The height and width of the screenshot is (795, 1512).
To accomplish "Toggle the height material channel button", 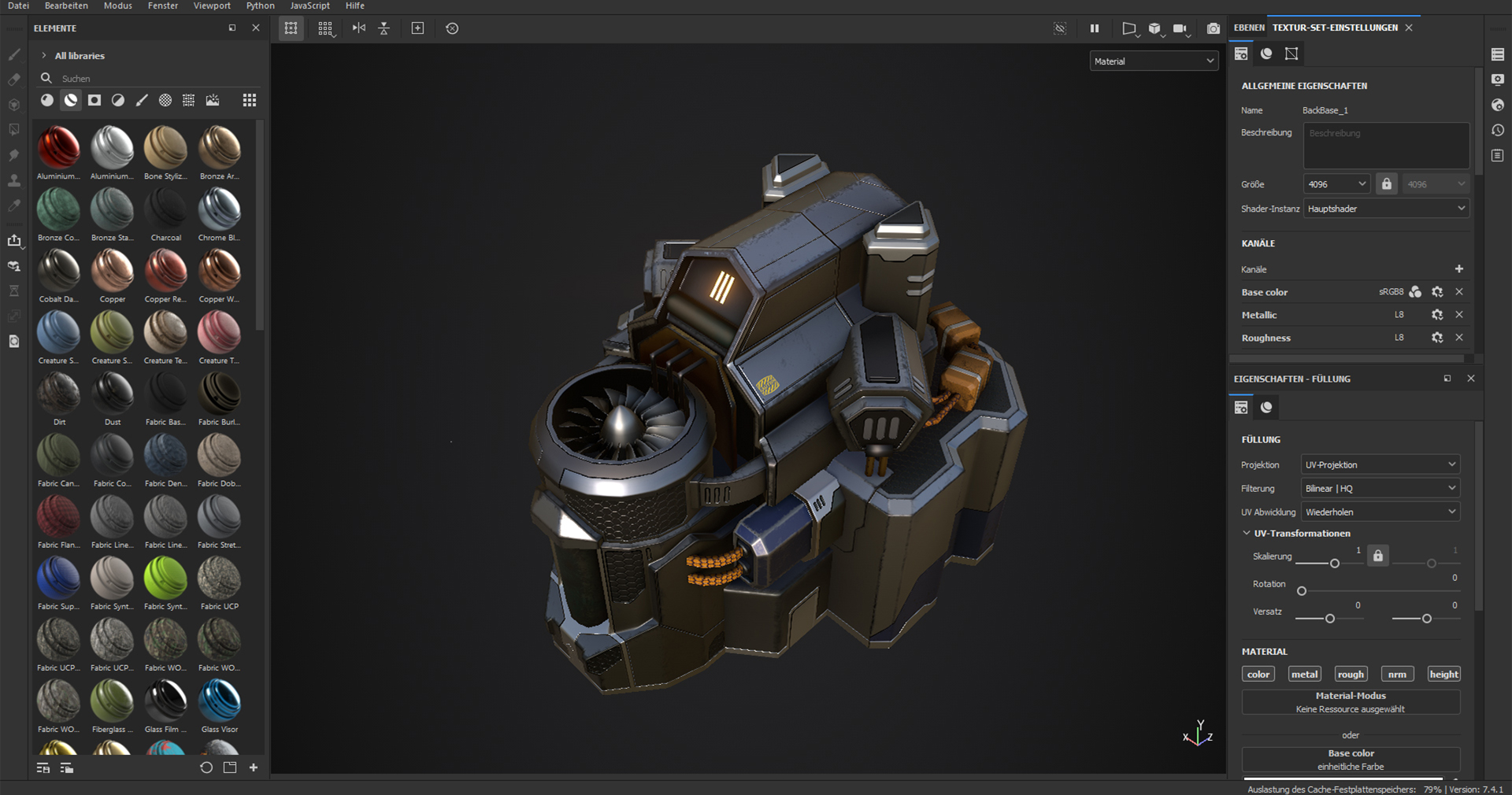I will pos(1443,675).
